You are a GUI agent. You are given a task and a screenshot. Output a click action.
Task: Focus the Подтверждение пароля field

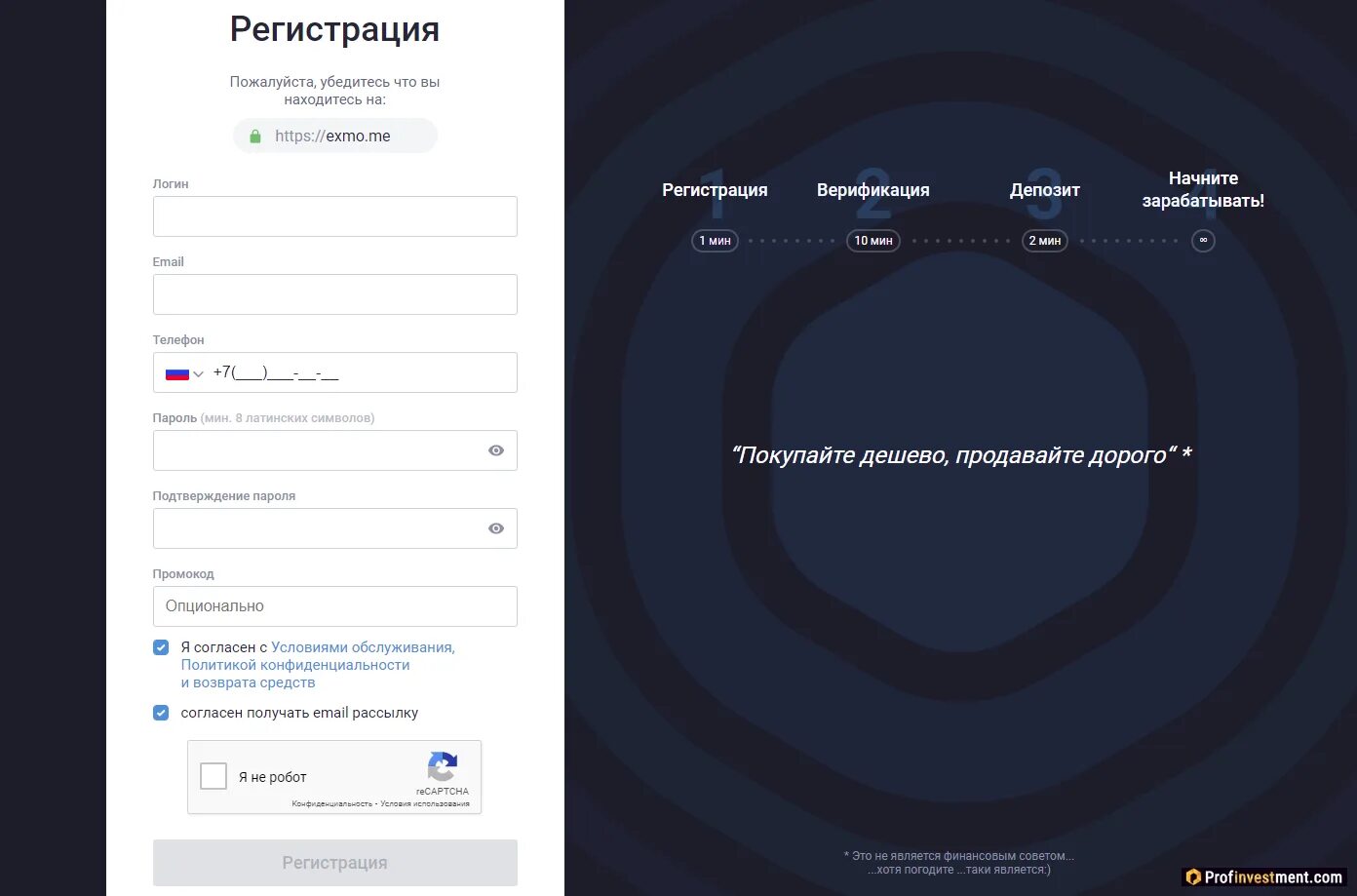[334, 528]
